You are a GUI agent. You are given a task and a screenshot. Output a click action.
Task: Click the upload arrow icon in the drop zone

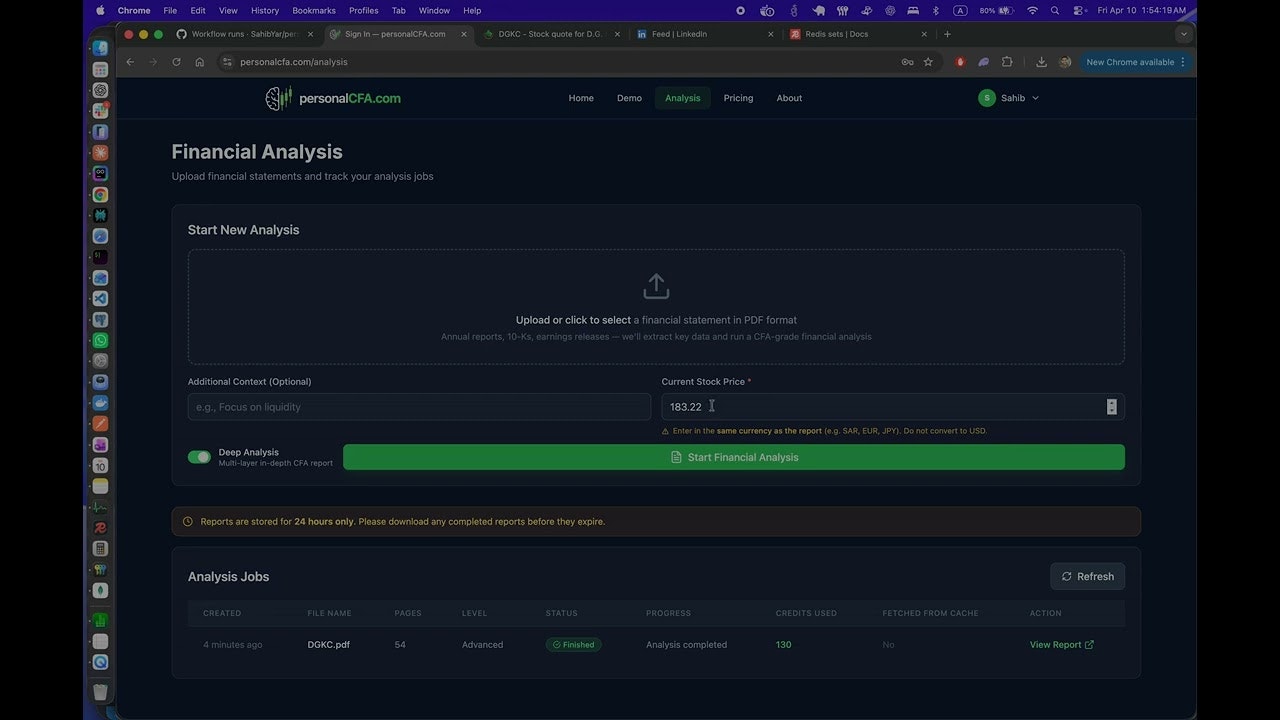pos(656,286)
